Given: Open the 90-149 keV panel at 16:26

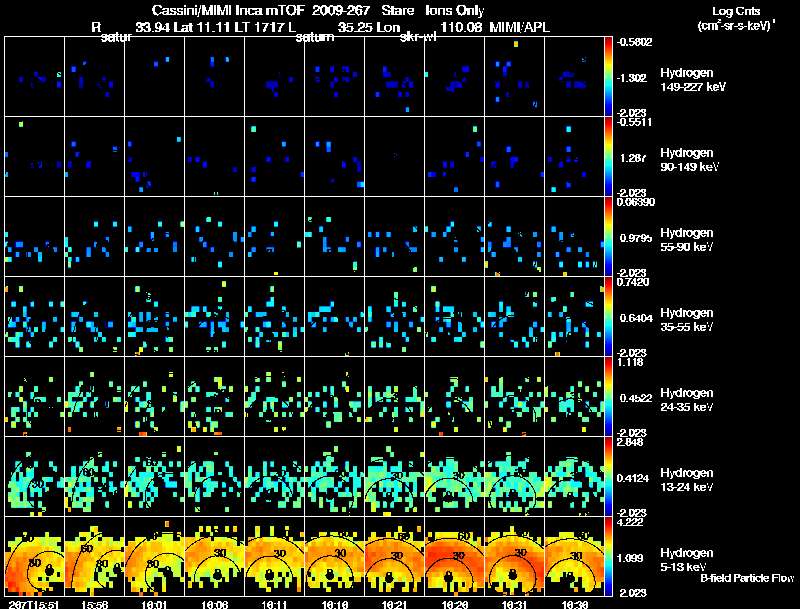Looking at the screenshot, I should [455, 157].
